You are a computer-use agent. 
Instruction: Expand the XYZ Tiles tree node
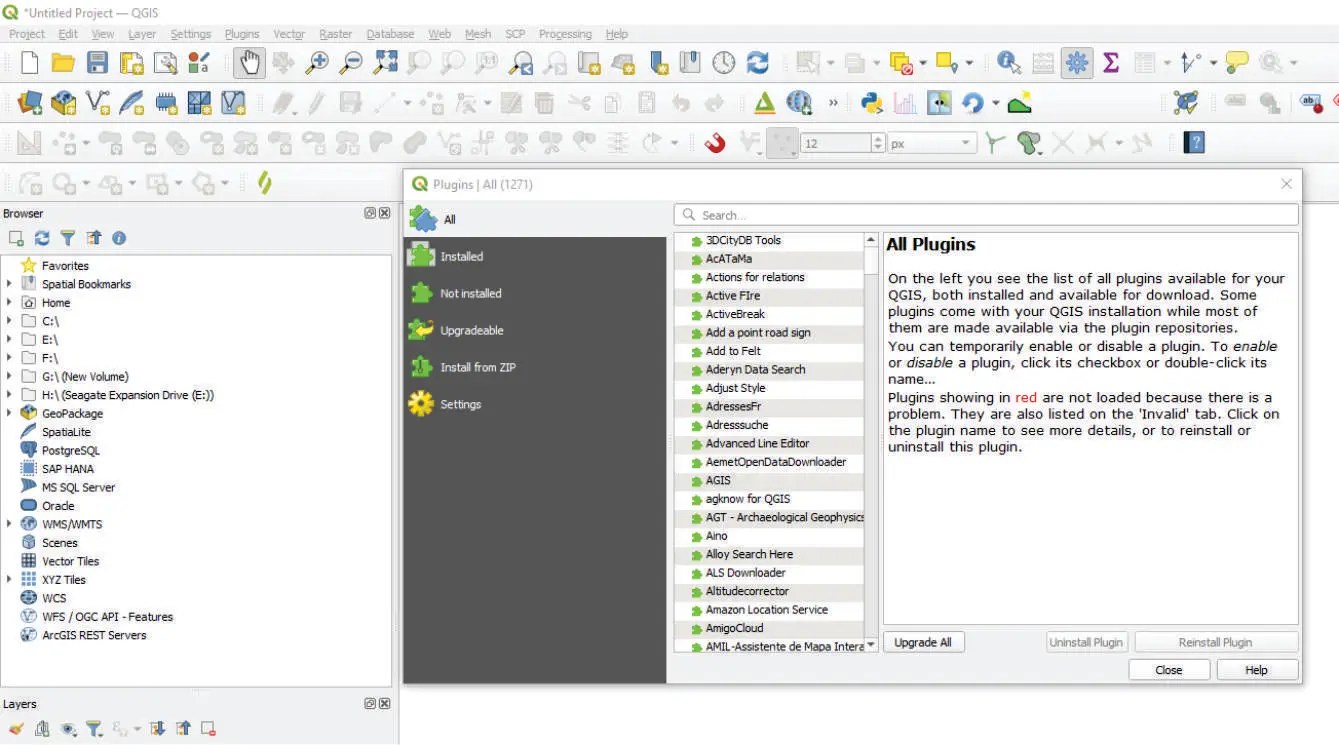tap(9, 579)
